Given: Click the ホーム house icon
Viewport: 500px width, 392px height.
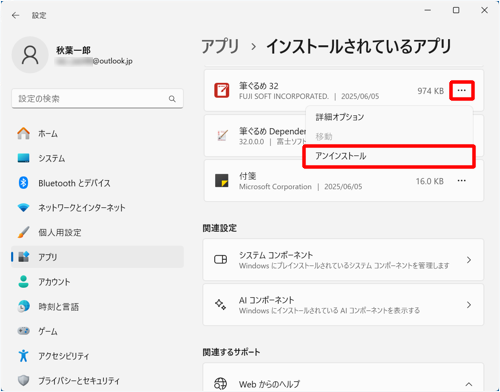Looking at the screenshot, I should click(x=23, y=133).
